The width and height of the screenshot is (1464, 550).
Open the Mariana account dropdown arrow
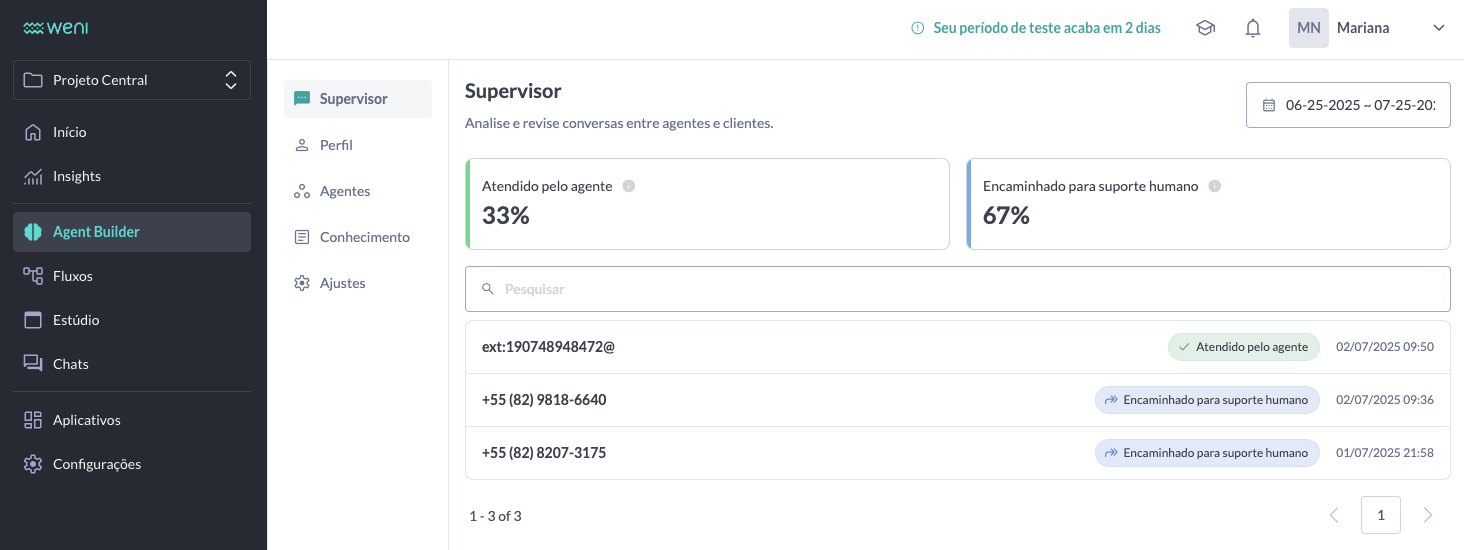pyautogui.click(x=1439, y=28)
